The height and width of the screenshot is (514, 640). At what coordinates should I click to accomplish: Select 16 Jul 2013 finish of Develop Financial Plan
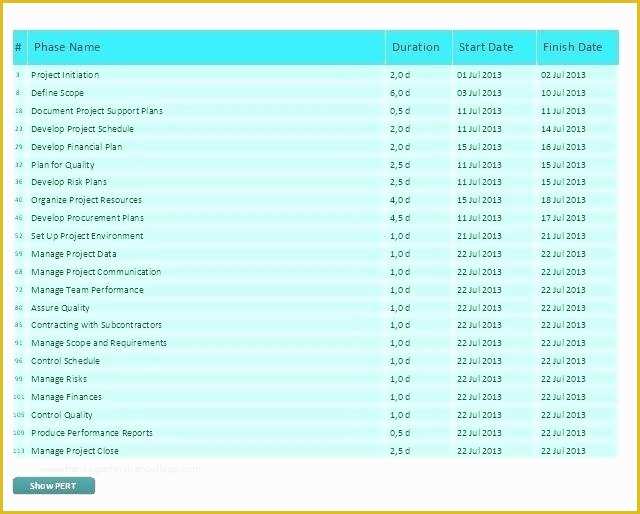(x=563, y=147)
